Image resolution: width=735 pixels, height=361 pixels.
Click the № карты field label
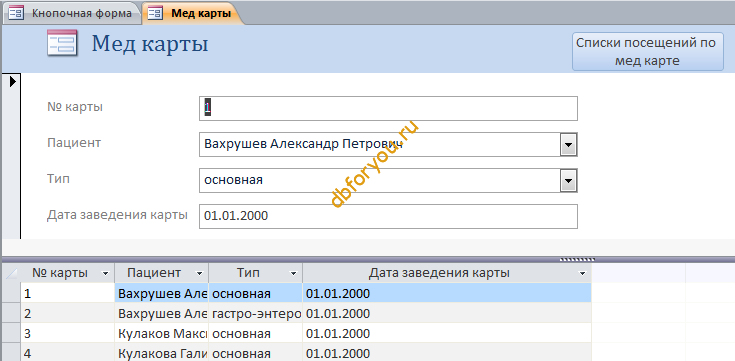[x=75, y=107]
